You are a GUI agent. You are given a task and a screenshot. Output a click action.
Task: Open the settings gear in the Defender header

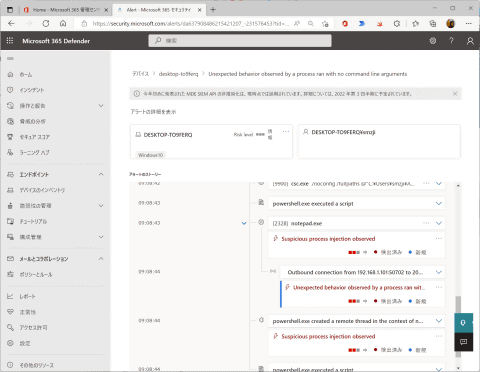(433, 41)
